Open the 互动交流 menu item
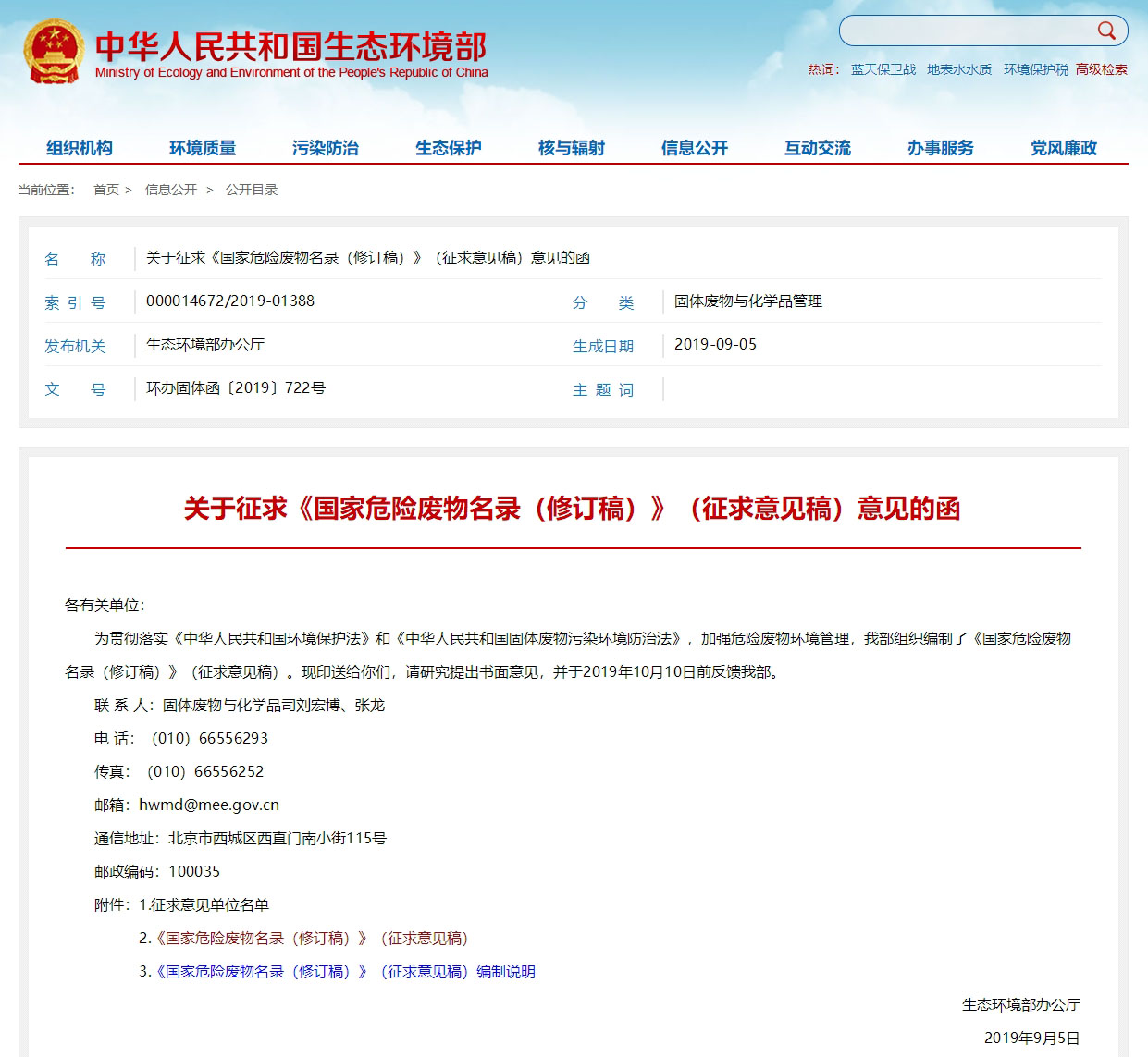Image resolution: width=1148 pixels, height=1057 pixels. [818, 148]
